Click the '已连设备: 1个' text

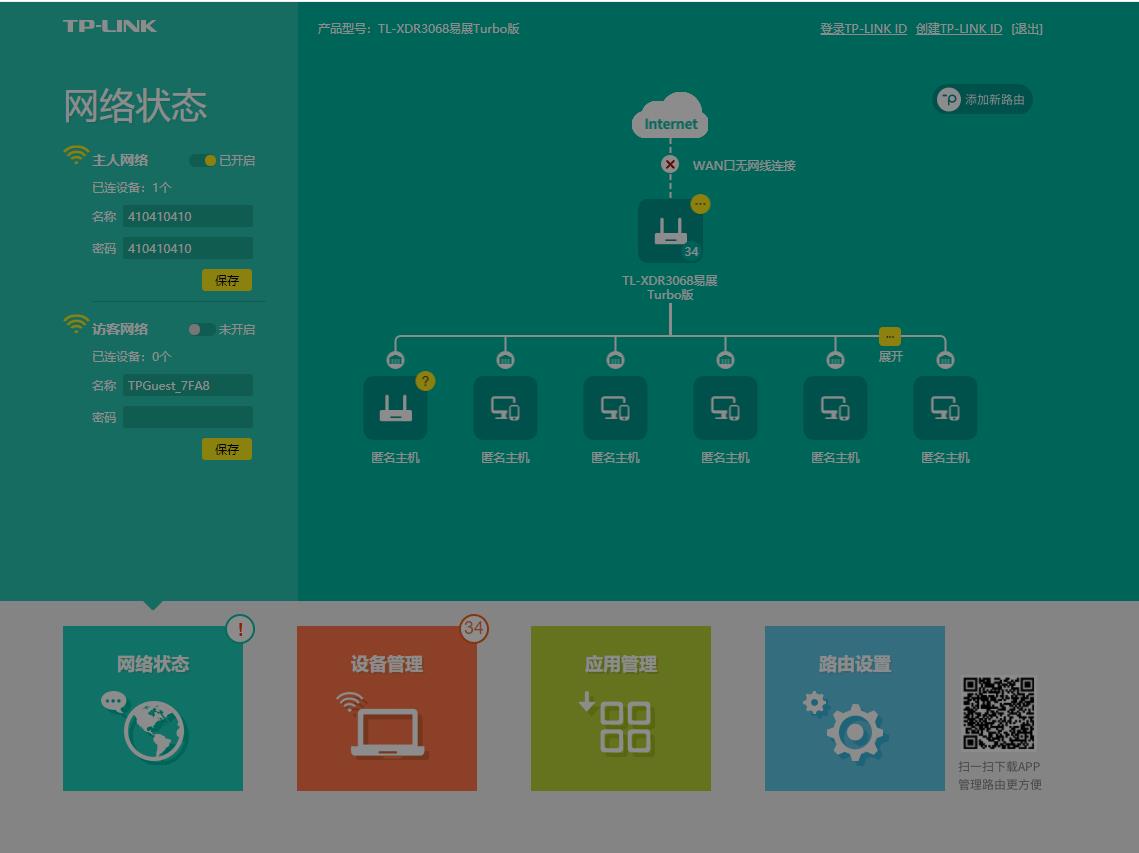coord(131,187)
